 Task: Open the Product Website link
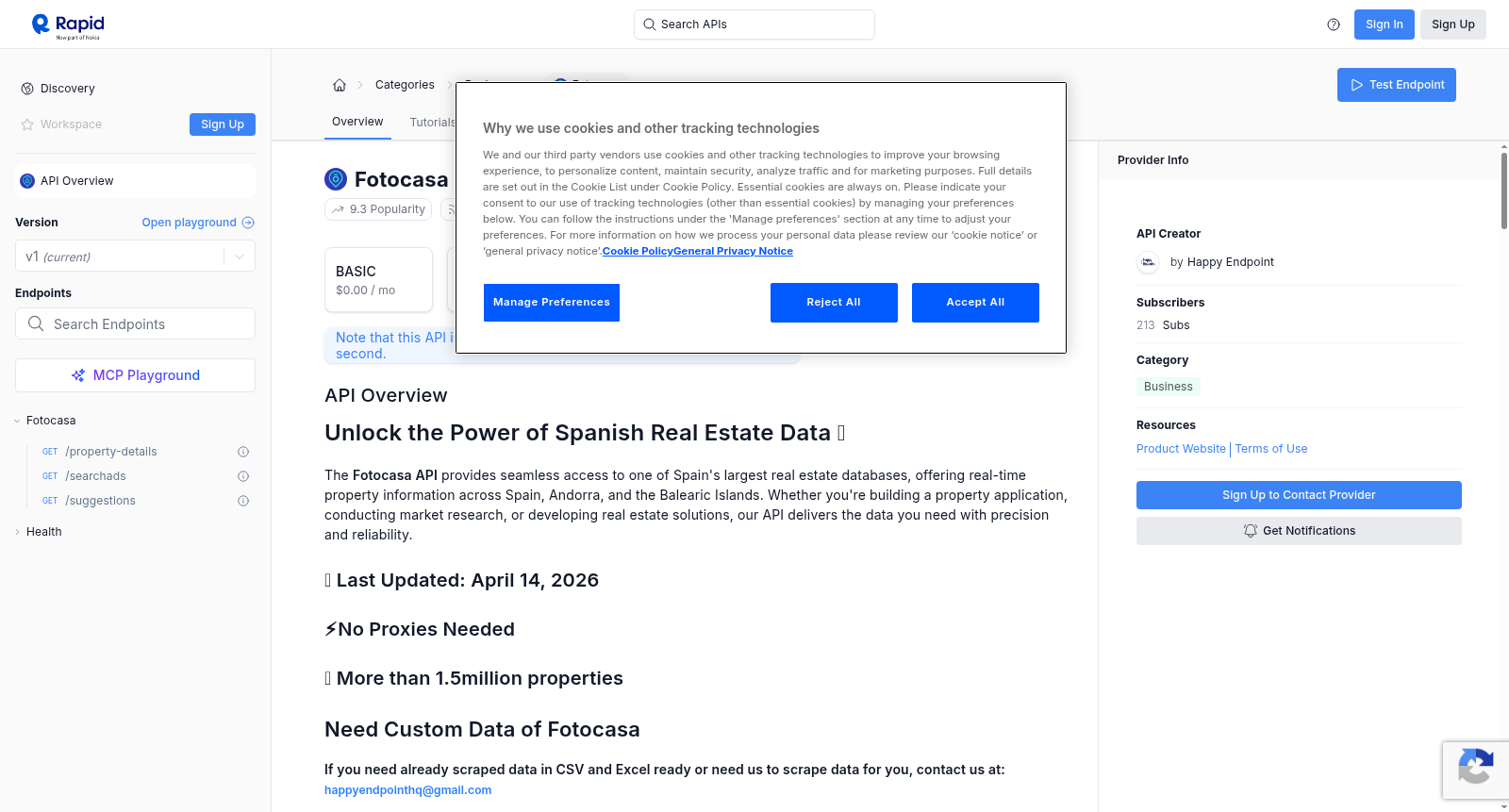click(1181, 449)
